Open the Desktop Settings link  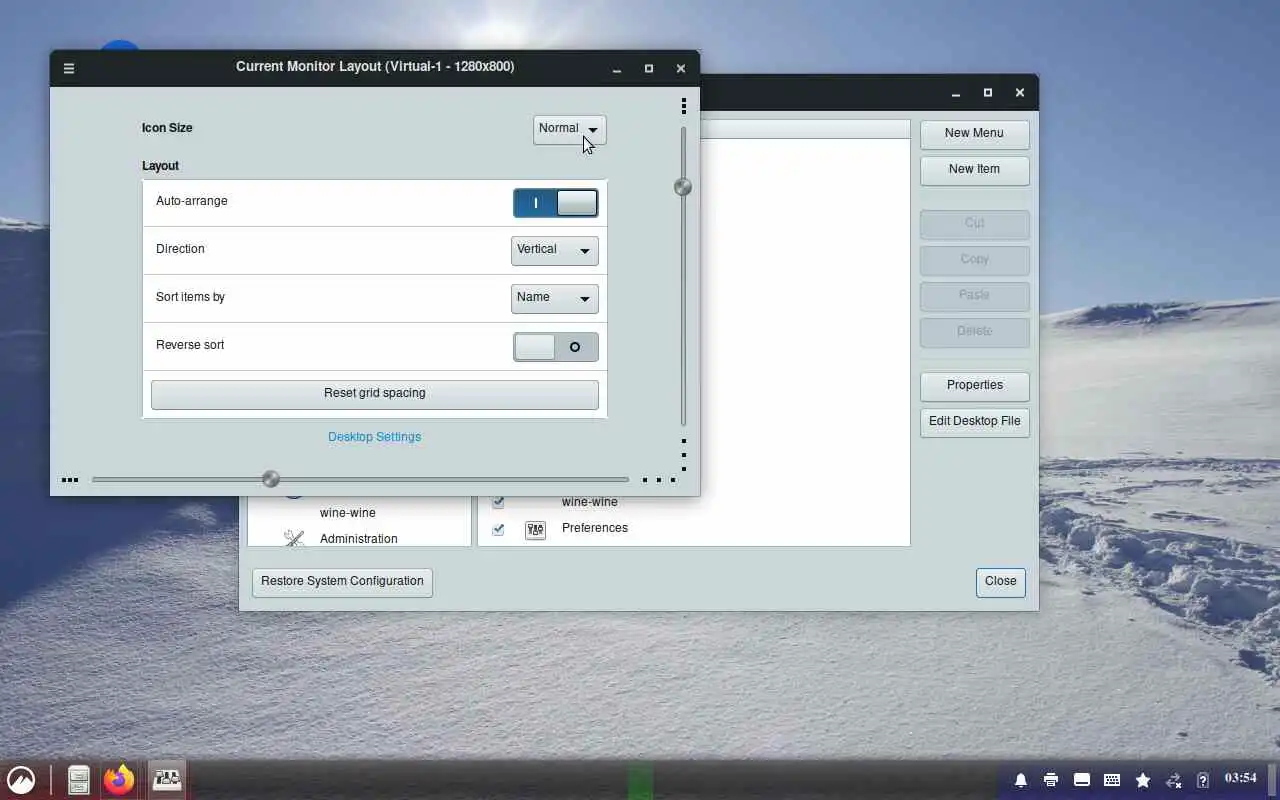click(x=374, y=437)
